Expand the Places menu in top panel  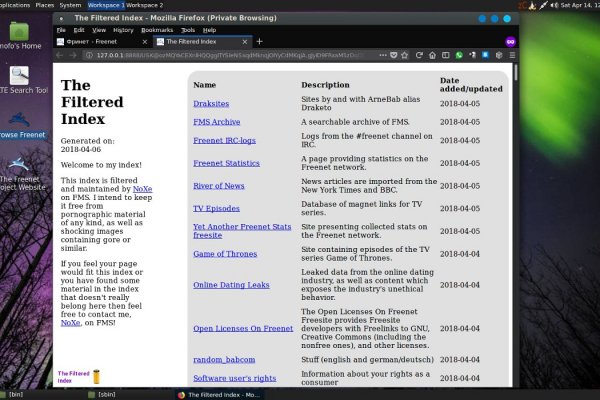click(45, 5)
